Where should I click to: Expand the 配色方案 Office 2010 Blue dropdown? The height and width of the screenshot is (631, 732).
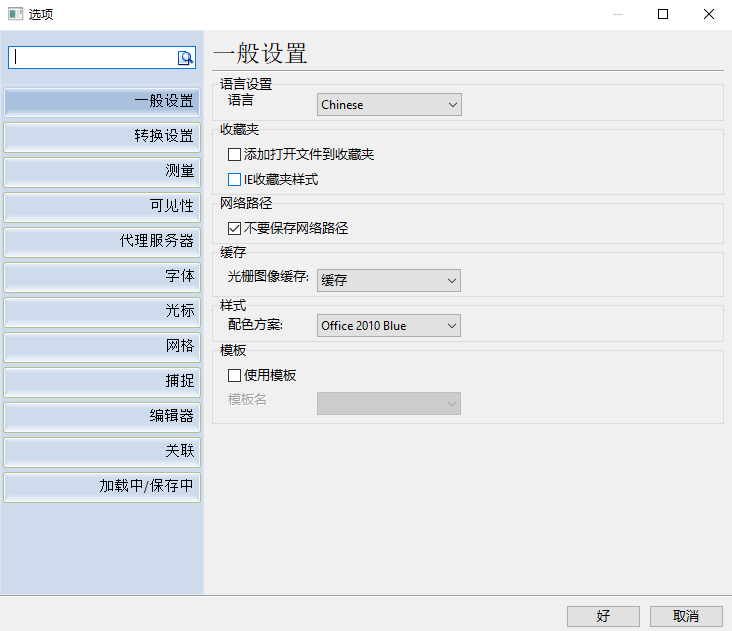[388, 325]
